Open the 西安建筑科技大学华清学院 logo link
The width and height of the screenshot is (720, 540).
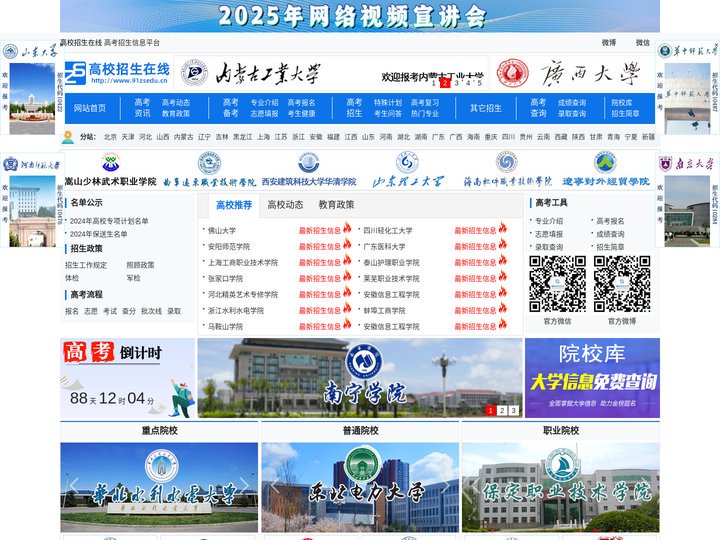[309, 170]
